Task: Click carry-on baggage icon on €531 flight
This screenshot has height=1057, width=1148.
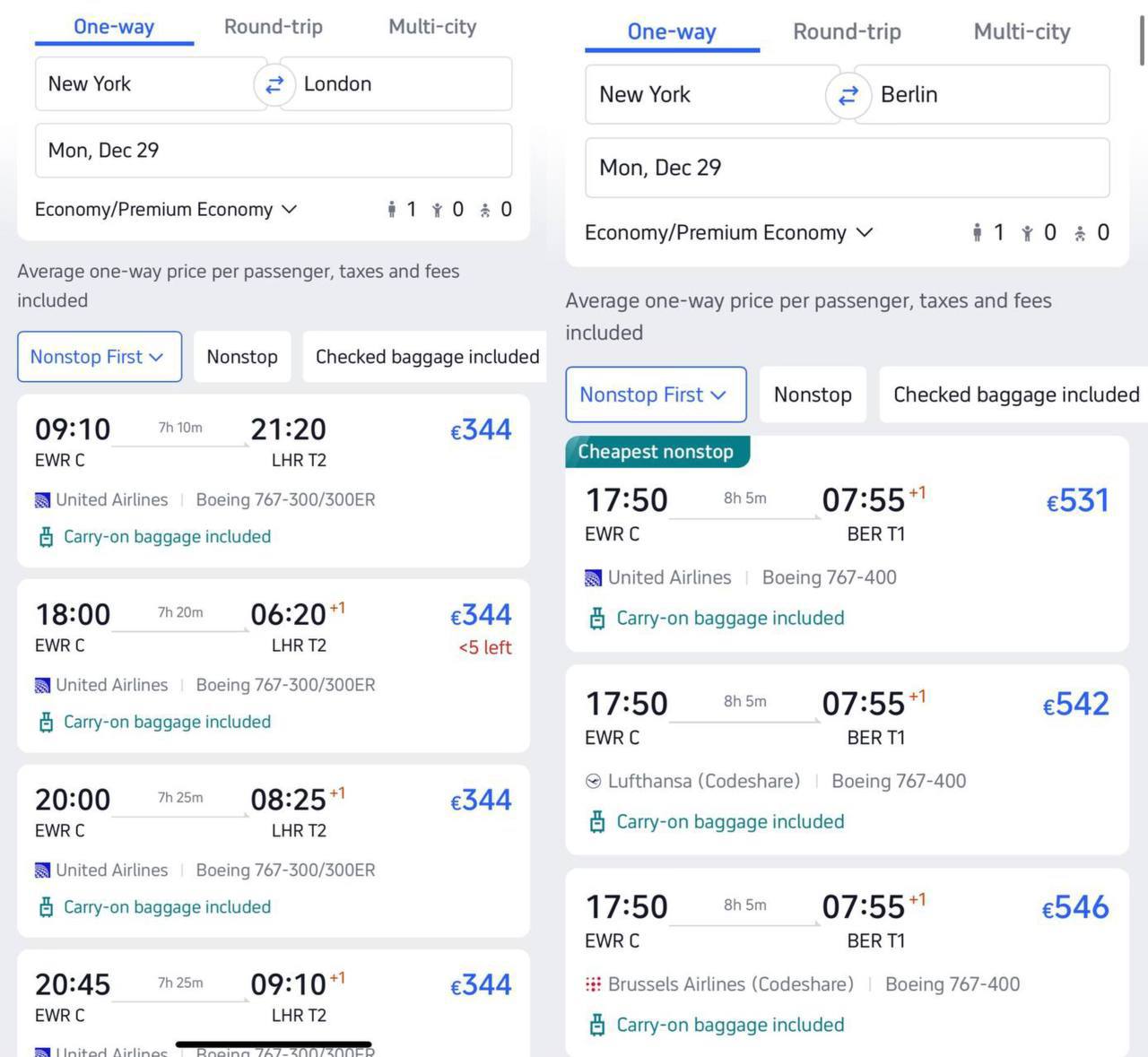Action: pyautogui.click(x=597, y=619)
